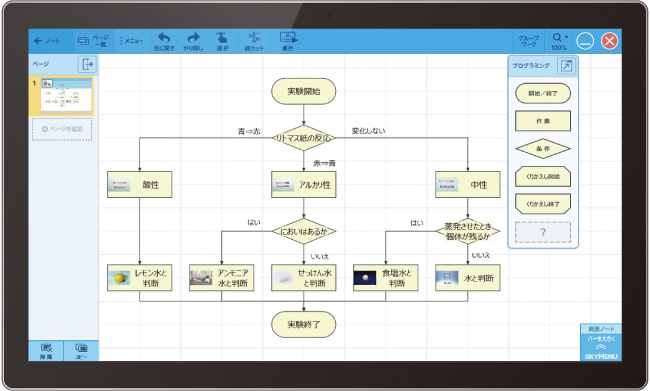
Task: Copy page using the コピー icon
Action: [x=81, y=351]
